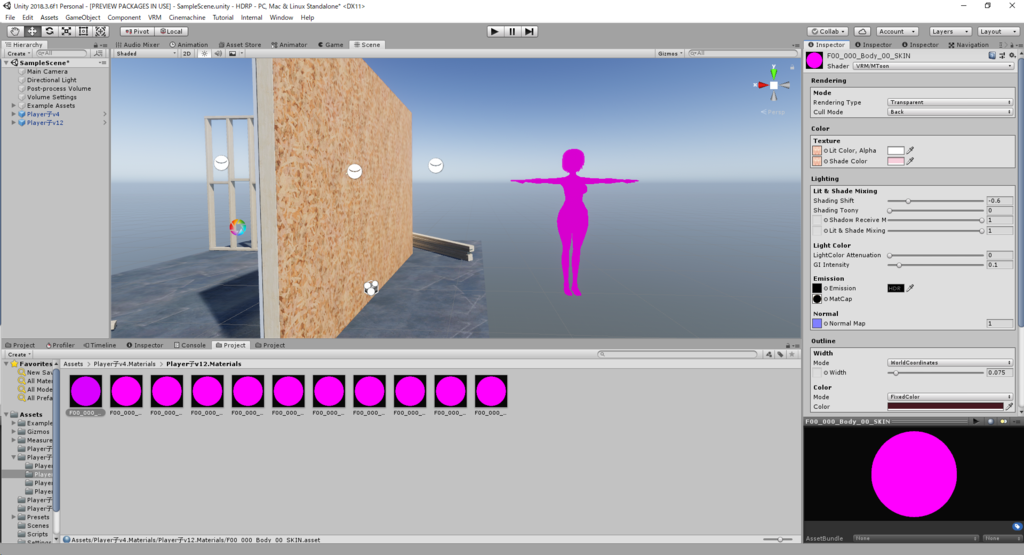Open Outline Color Mode FixedColor dropdown
Viewport: 1024px width, 555px height.
[x=950, y=397]
